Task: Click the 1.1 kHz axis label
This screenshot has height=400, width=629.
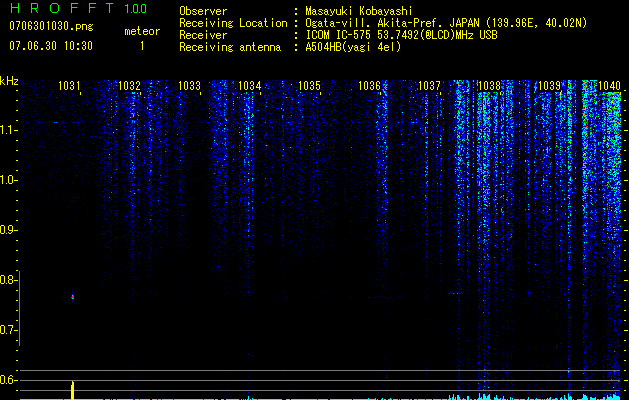Action: pos(8,130)
